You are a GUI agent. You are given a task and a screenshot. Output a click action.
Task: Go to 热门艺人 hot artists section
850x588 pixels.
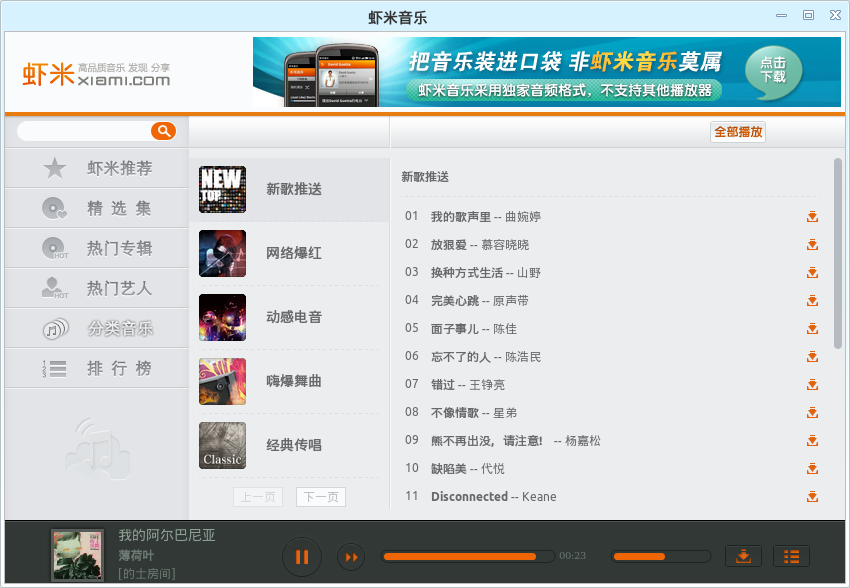[x=97, y=288]
